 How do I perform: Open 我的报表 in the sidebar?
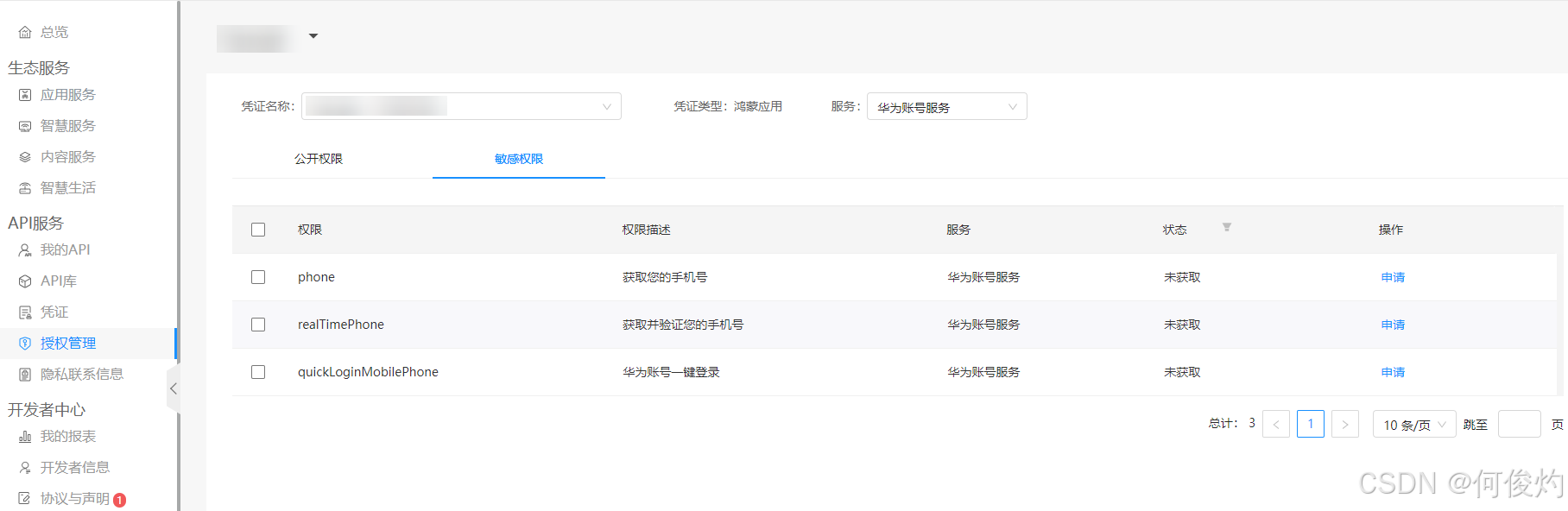coord(68,437)
